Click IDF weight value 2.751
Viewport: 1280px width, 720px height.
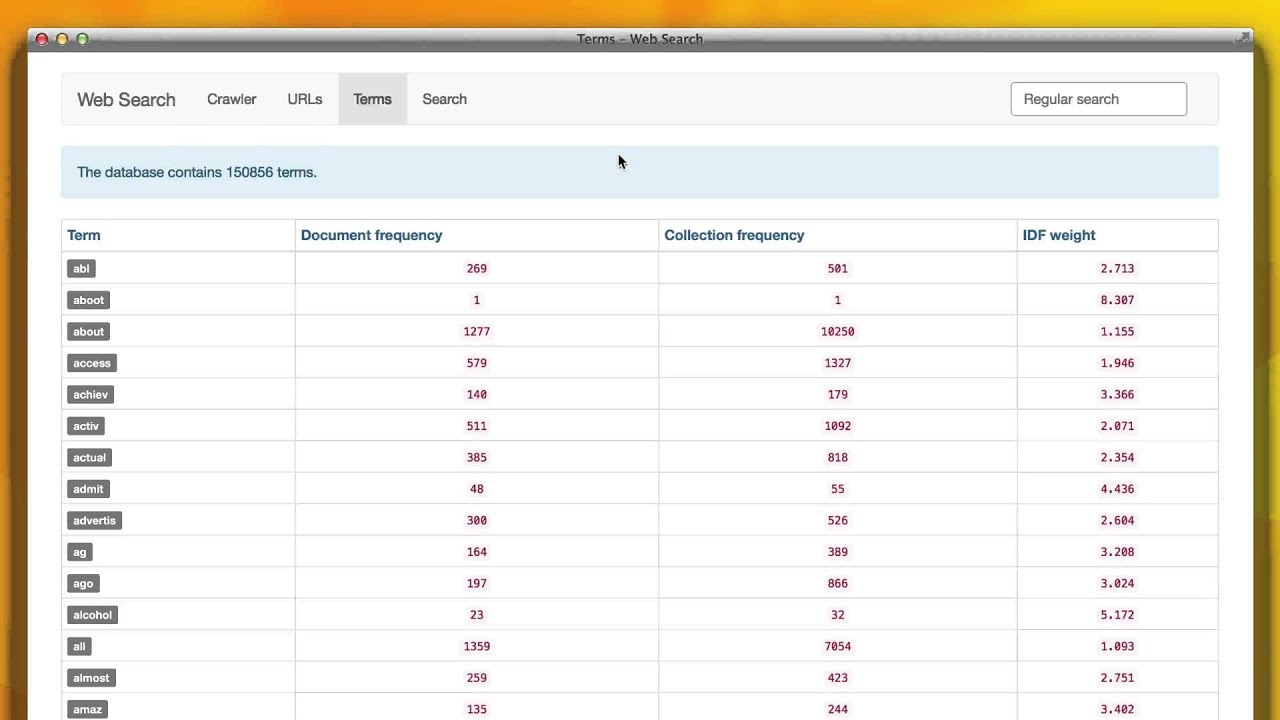pos(1117,678)
